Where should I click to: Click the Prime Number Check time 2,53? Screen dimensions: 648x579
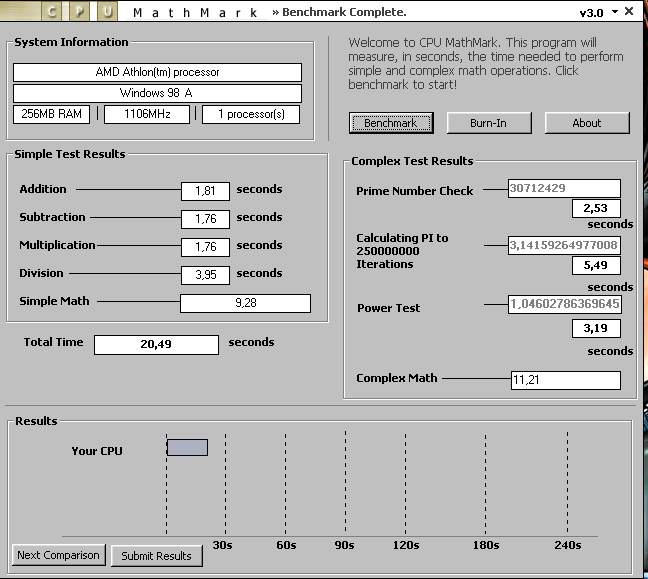click(x=596, y=208)
